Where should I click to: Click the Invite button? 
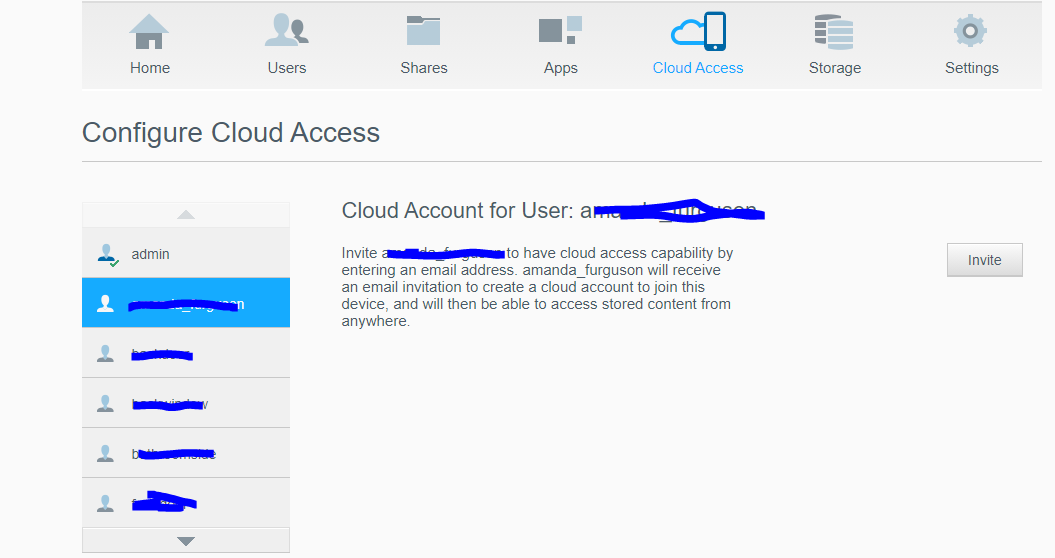point(984,260)
